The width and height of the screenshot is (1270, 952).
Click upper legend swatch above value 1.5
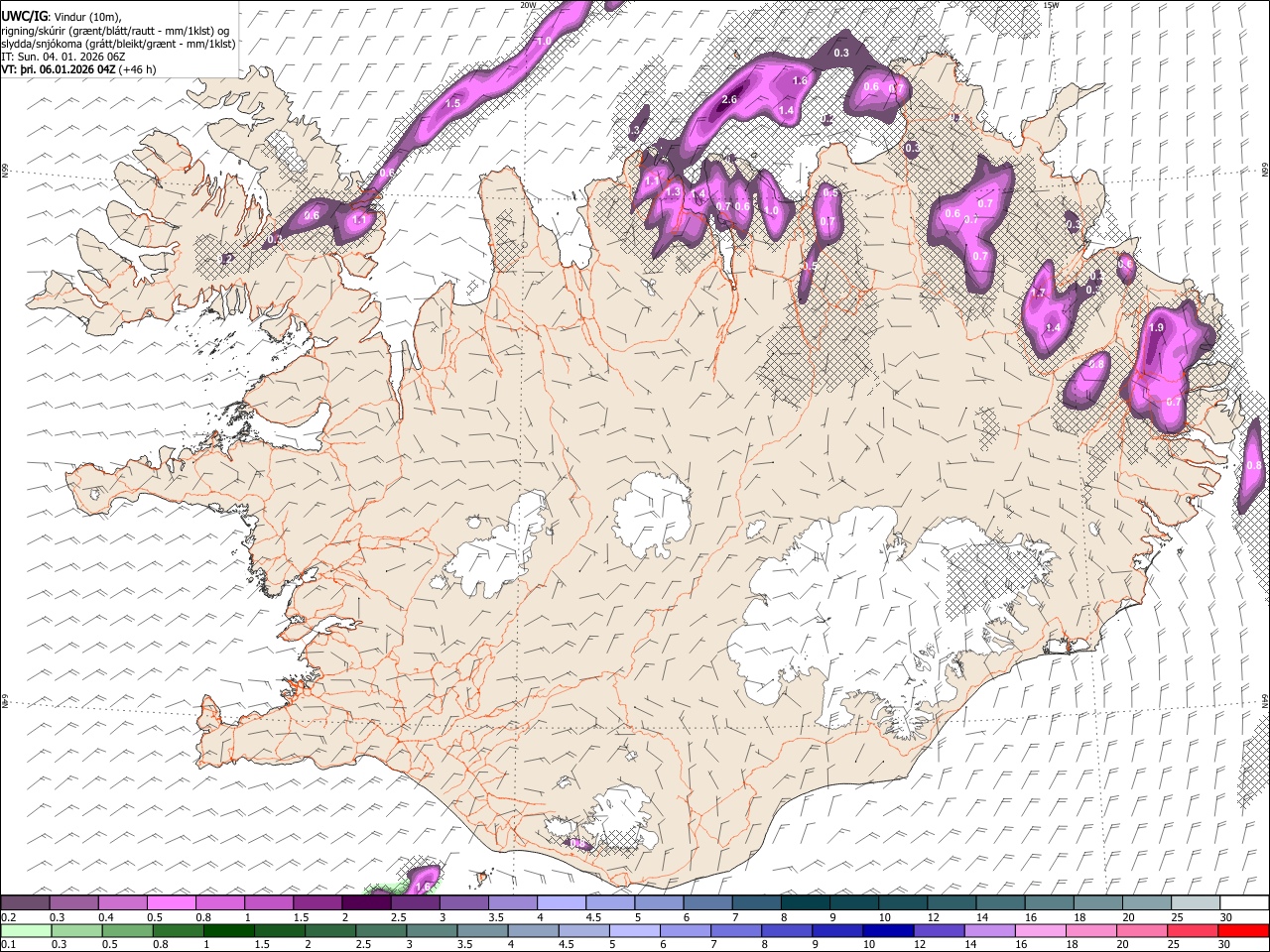[317, 902]
